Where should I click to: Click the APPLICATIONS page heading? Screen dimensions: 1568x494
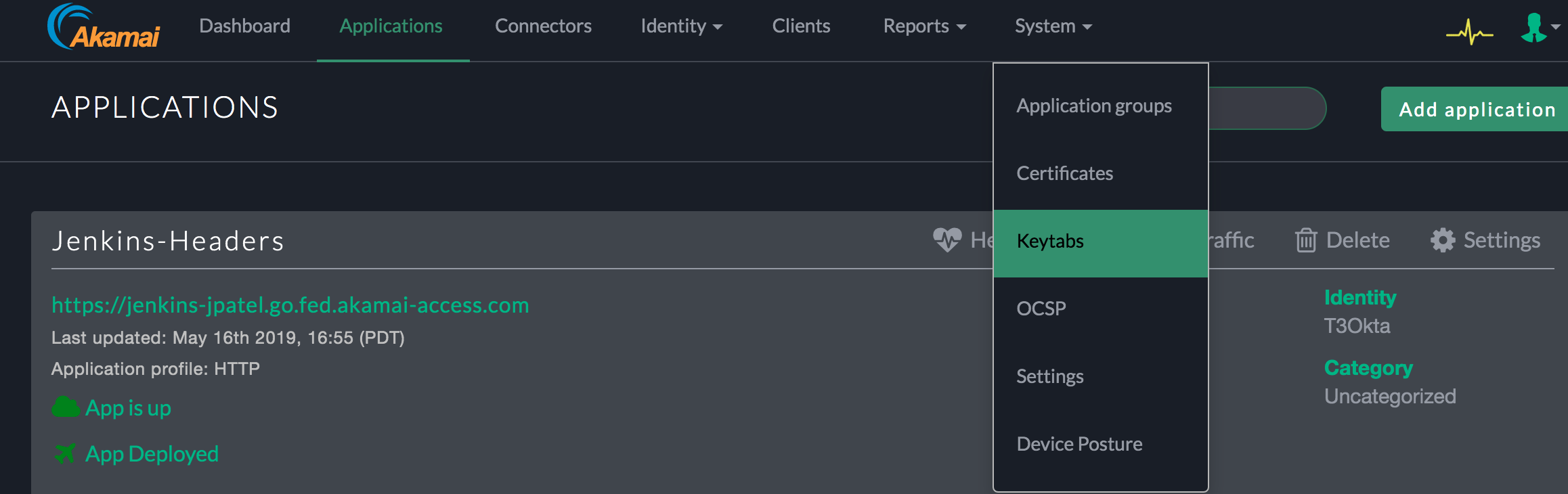(x=165, y=108)
